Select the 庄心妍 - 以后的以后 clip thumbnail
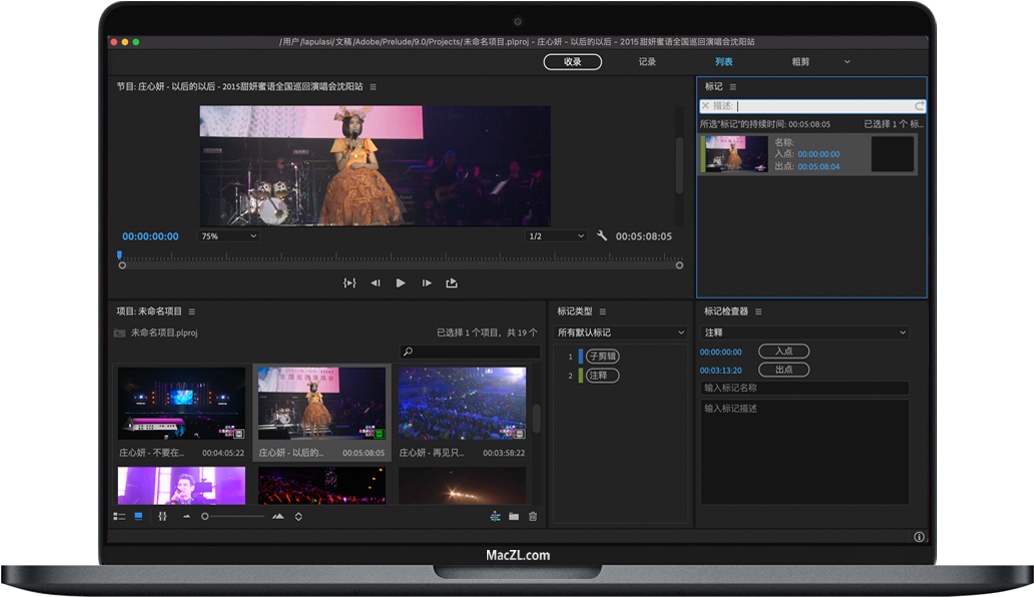Viewport: 1034px width, 597px height. click(x=321, y=406)
